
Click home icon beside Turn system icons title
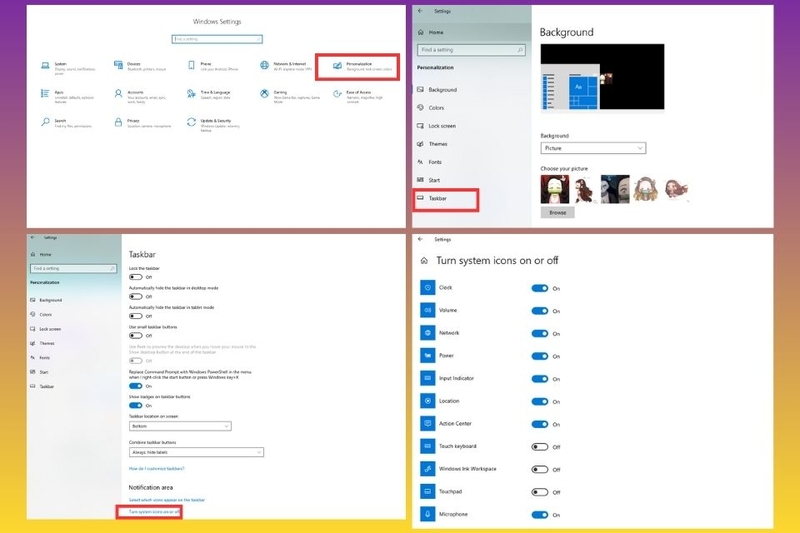[x=424, y=261]
